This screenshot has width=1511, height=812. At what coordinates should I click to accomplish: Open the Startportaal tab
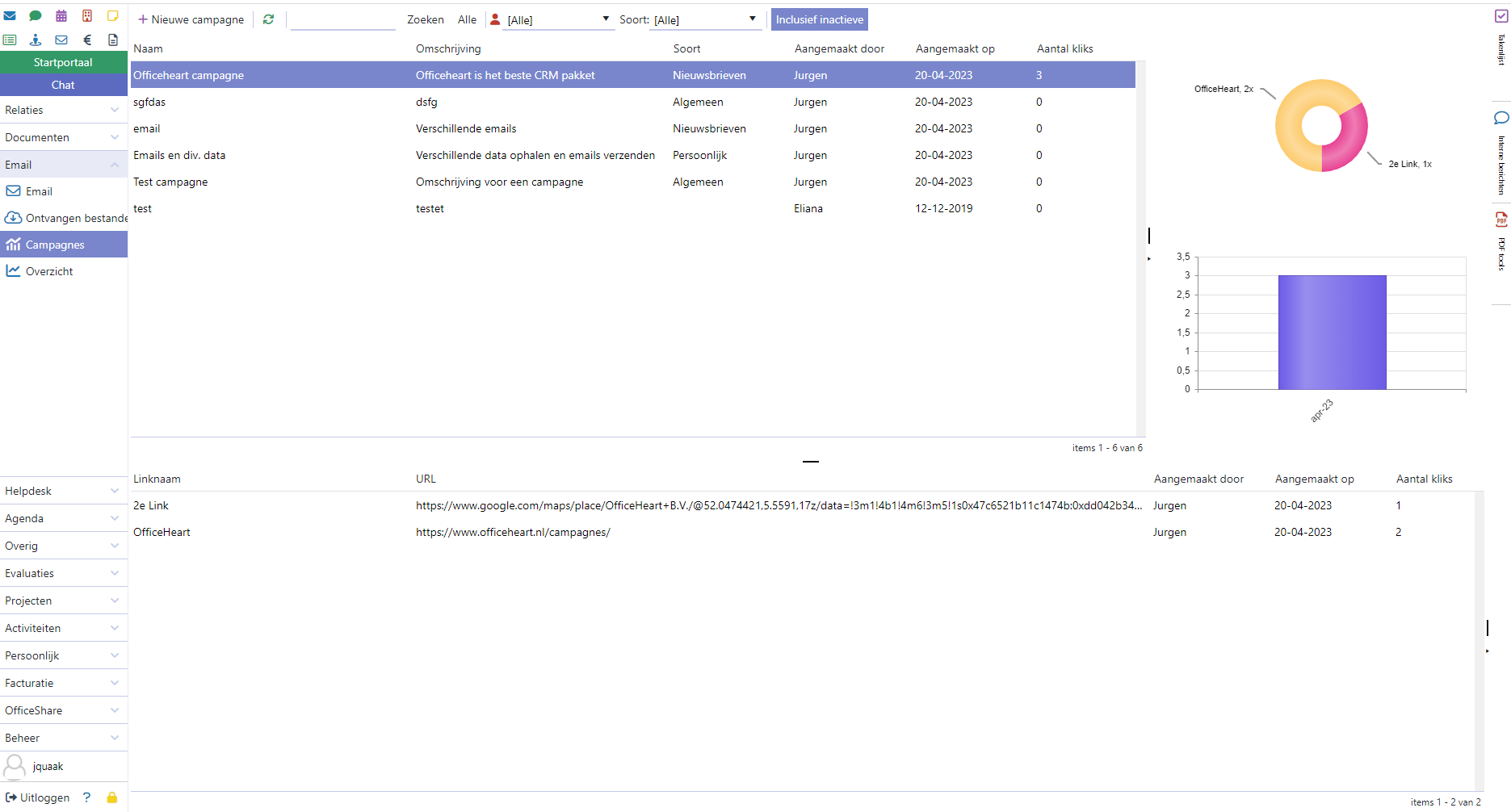[x=64, y=62]
